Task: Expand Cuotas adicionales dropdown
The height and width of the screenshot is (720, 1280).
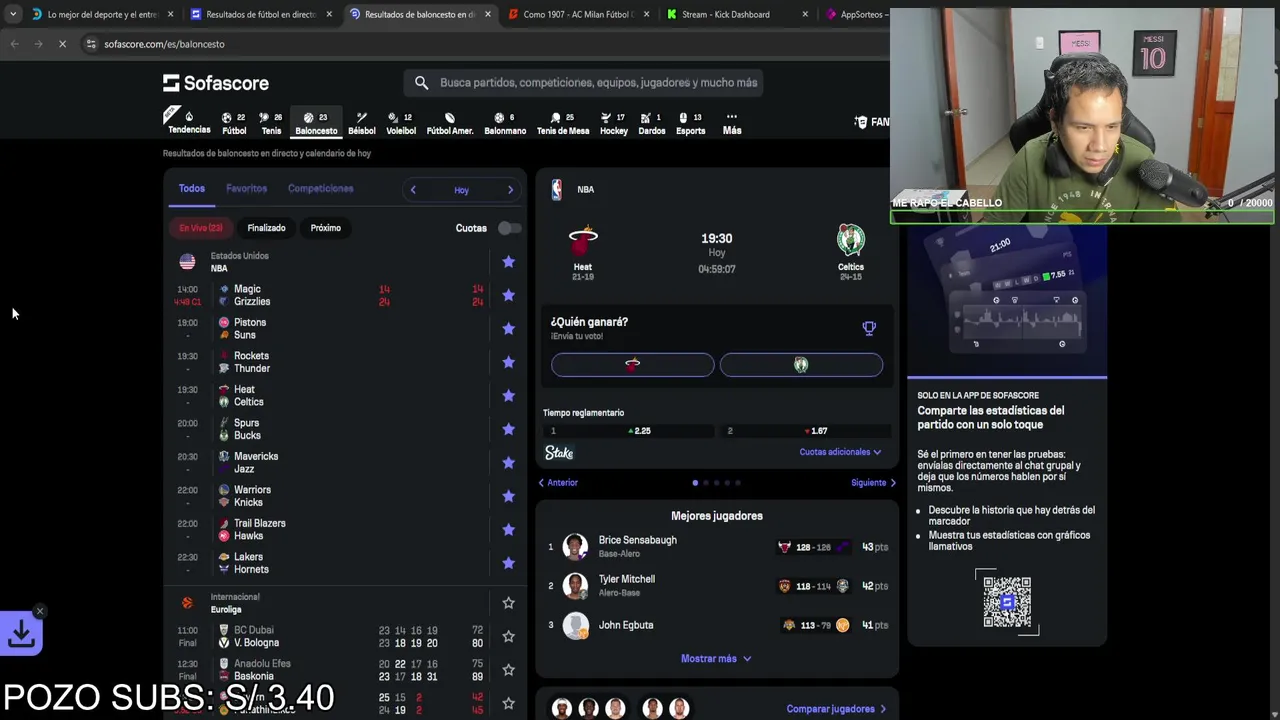Action: click(x=840, y=452)
